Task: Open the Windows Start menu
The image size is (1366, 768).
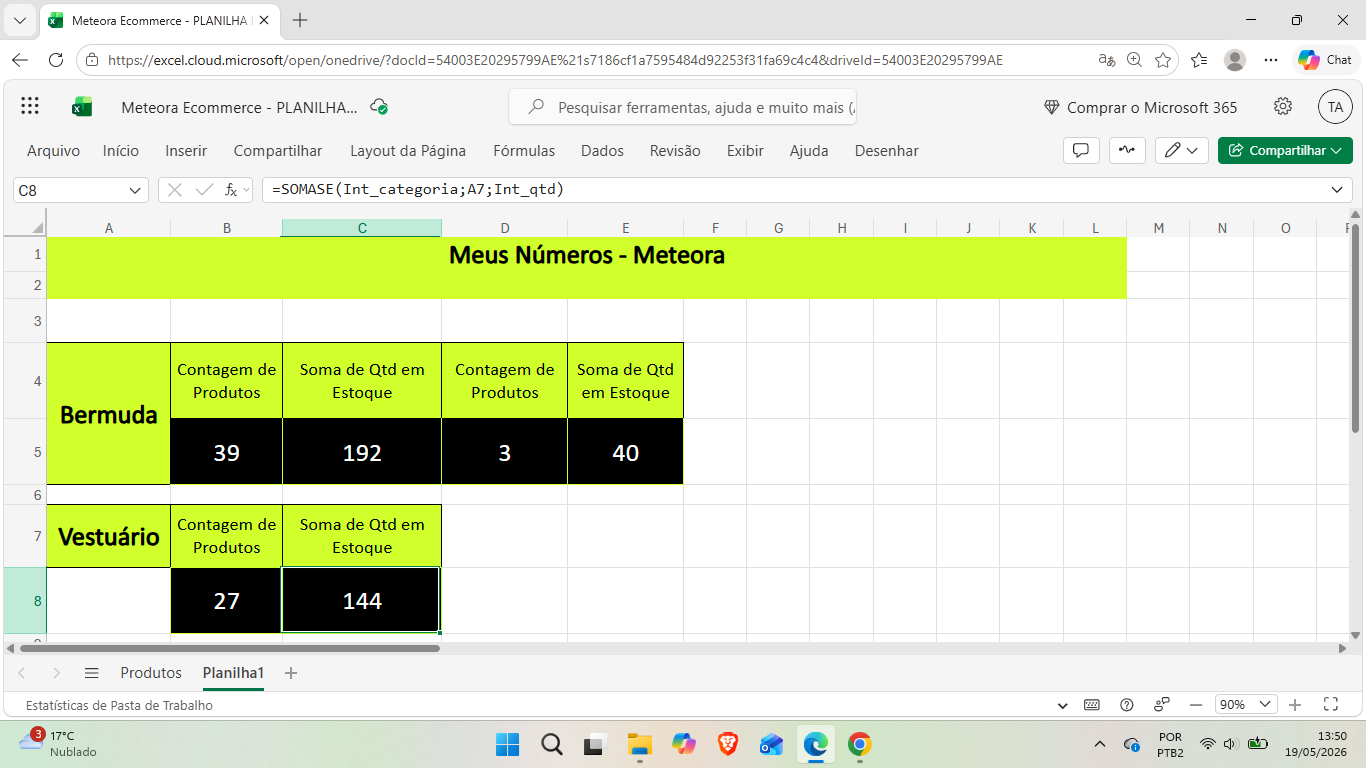Action: pos(508,744)
